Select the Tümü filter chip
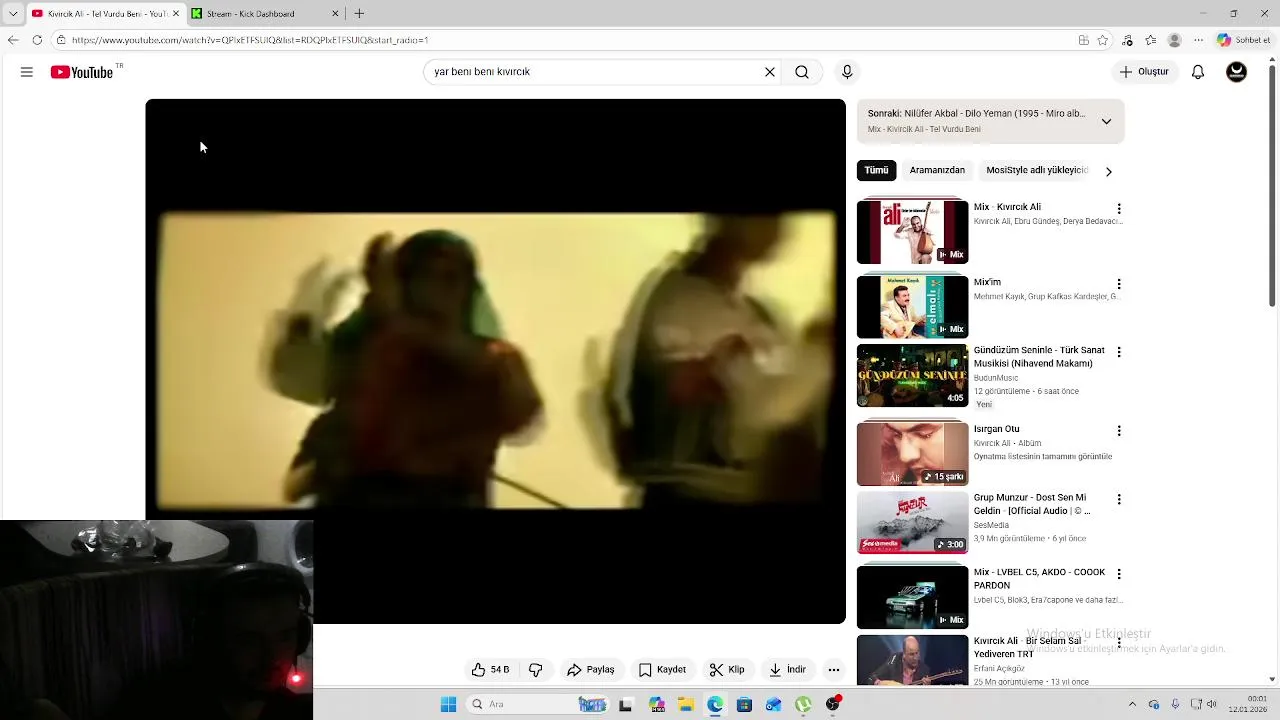1280x720 pixels. [876, 171]
